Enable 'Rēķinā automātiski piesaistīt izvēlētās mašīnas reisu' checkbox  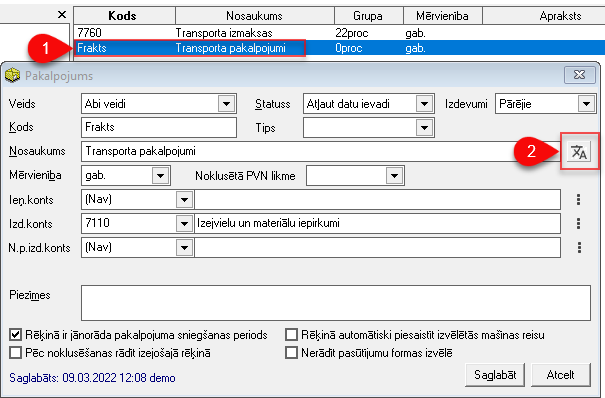(291, 334)
